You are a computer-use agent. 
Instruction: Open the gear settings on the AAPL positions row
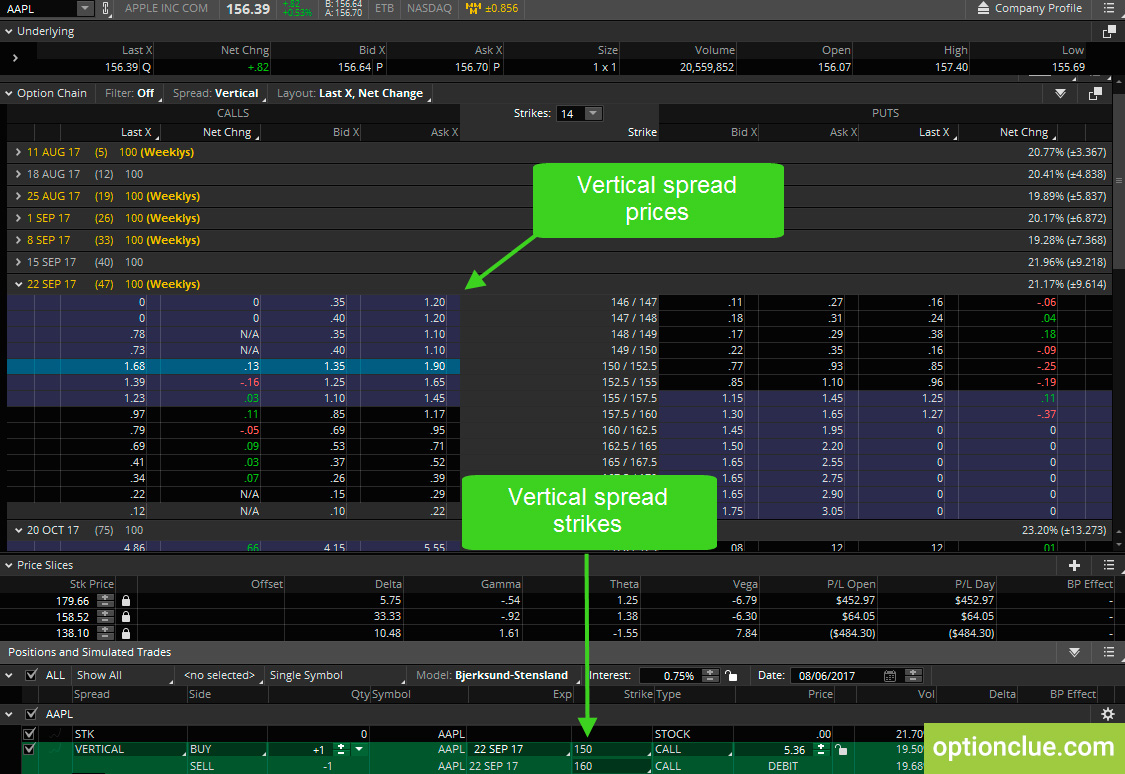tap(1107, 714)
